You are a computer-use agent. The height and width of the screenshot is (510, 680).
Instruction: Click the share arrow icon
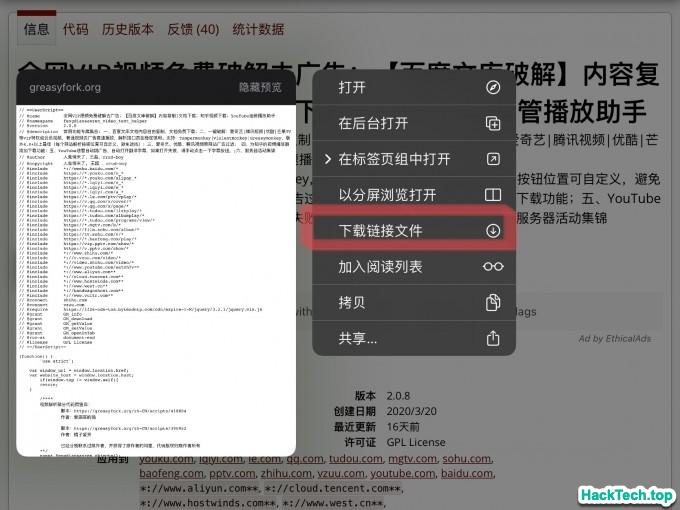493,338
